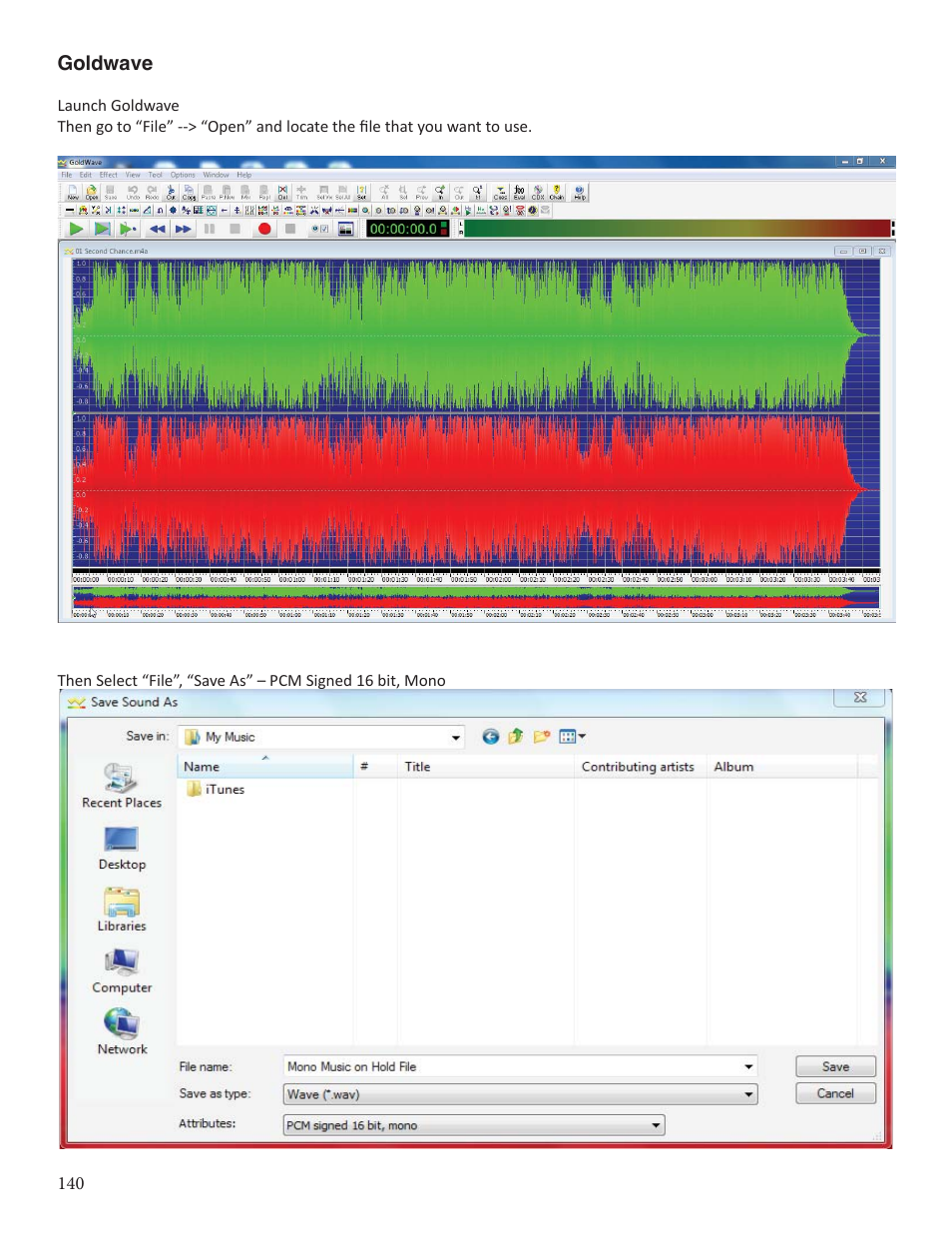Select the iTunes folder in file list
Viewport: 952px width, 1233px height.
click(x=216, y=789)
